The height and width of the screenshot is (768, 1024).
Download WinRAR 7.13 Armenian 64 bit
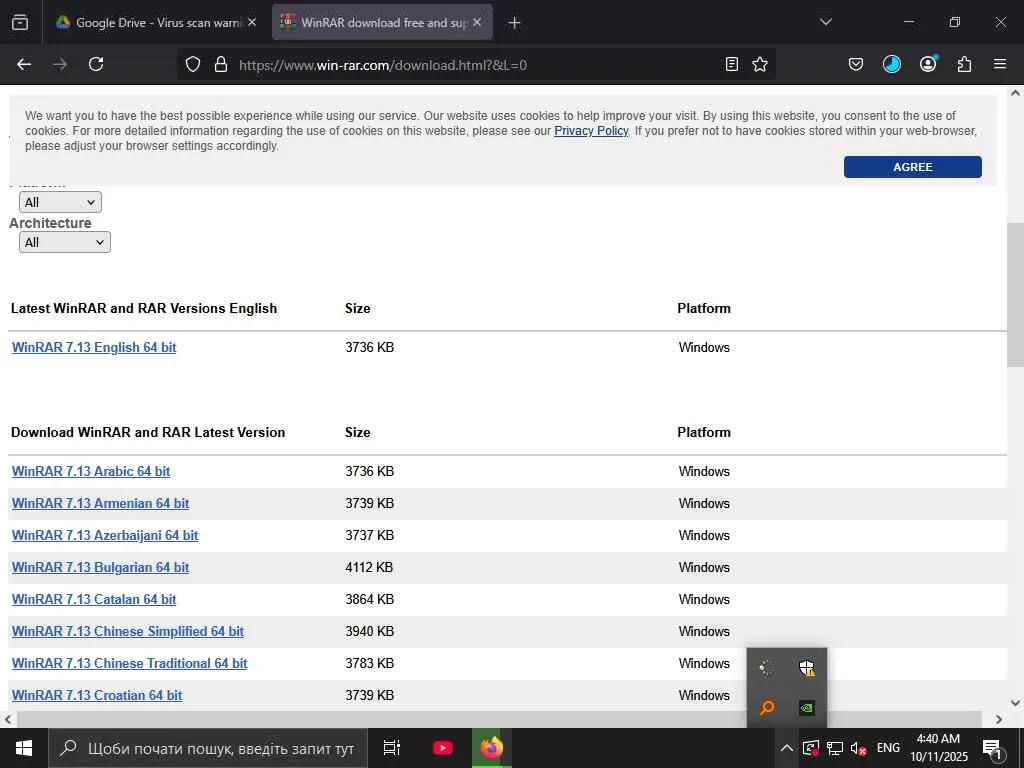coord(101,504)
